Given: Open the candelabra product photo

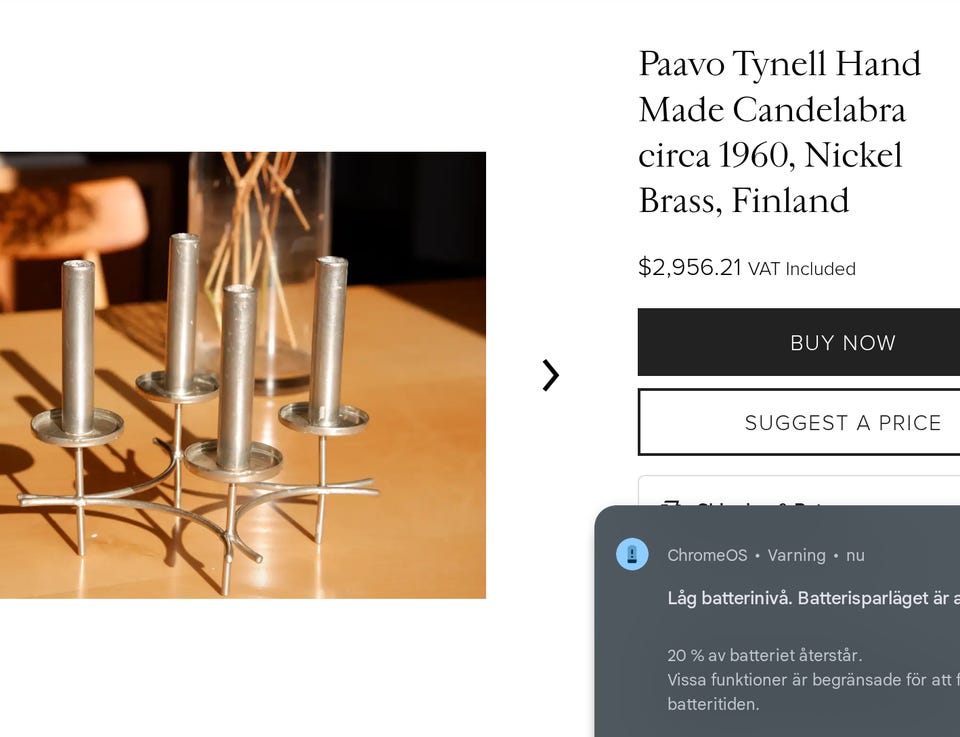Looking at the screenshot, I should coord(243,375).
